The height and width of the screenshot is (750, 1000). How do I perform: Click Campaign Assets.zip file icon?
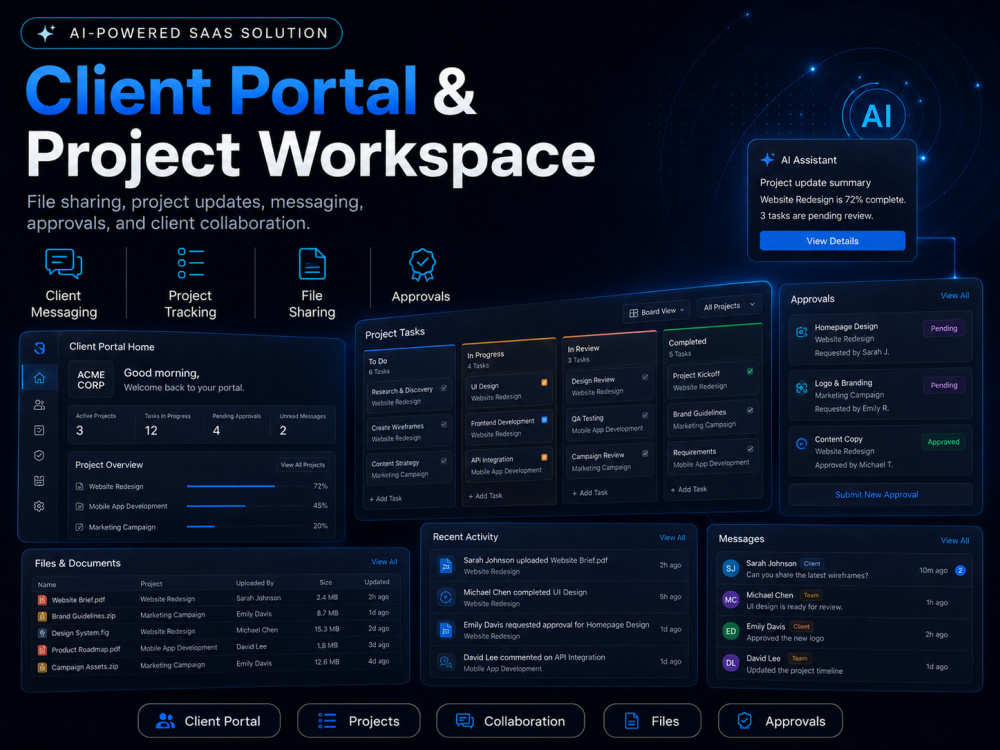[42, 667]
